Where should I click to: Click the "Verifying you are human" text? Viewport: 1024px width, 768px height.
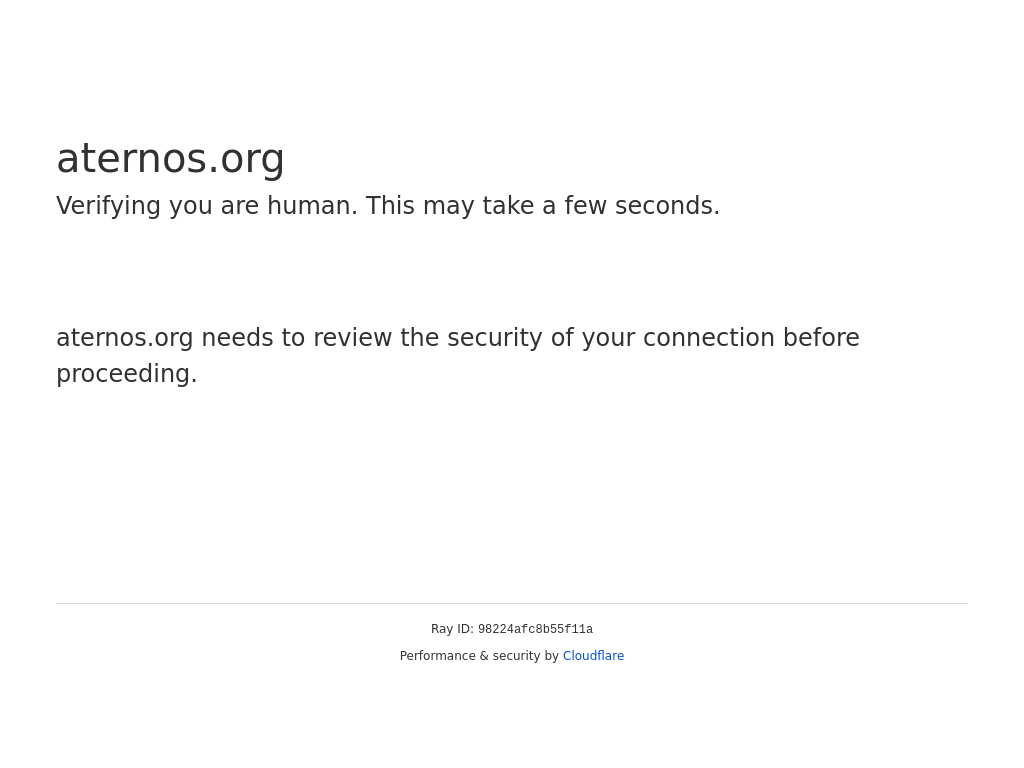pos(206,206)
